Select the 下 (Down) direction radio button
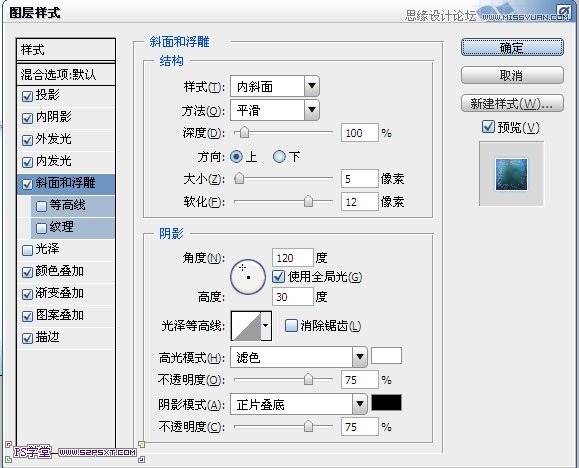This screenshot has height=468, width=579. click(279, 157)
